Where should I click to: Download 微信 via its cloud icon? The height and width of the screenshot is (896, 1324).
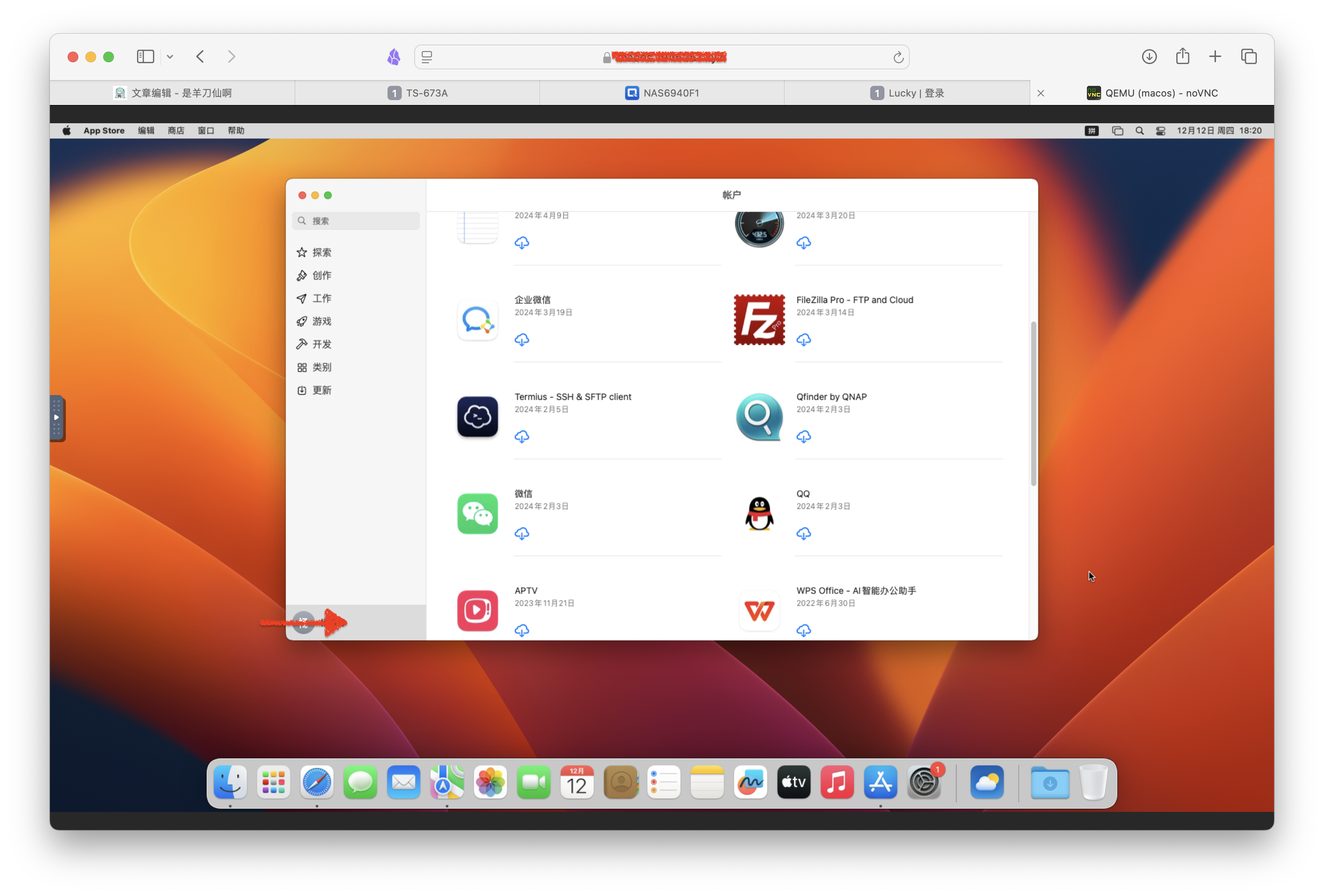pyautogui.click(x=521, y=534)
